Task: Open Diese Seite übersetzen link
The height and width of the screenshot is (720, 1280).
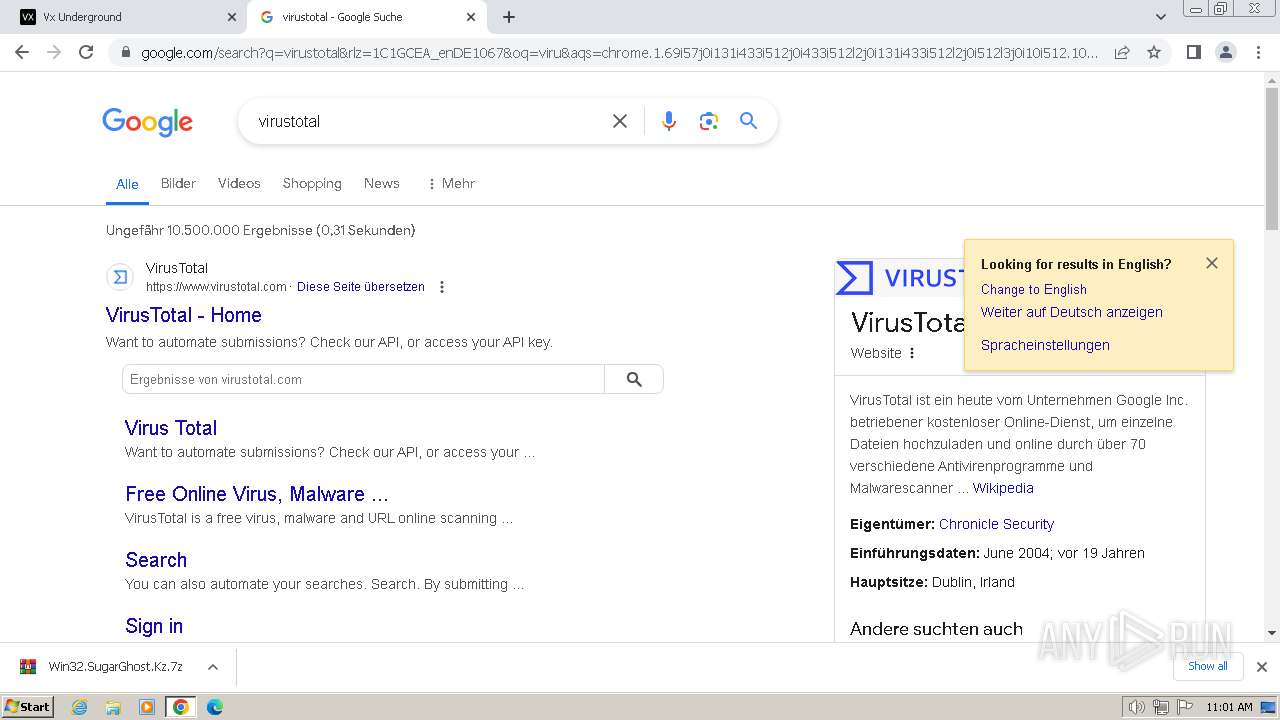Action: (x=360, y=287)
